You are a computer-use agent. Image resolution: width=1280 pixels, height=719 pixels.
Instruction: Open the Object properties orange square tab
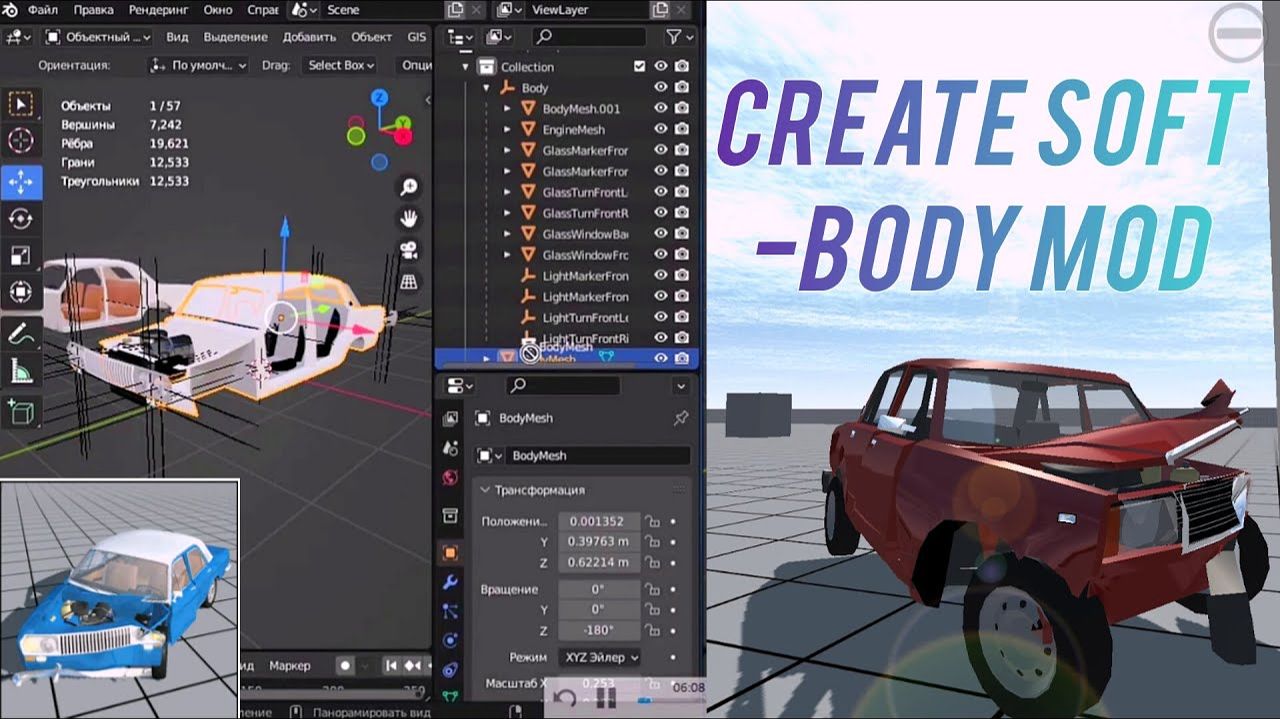[x=450, y=552]
